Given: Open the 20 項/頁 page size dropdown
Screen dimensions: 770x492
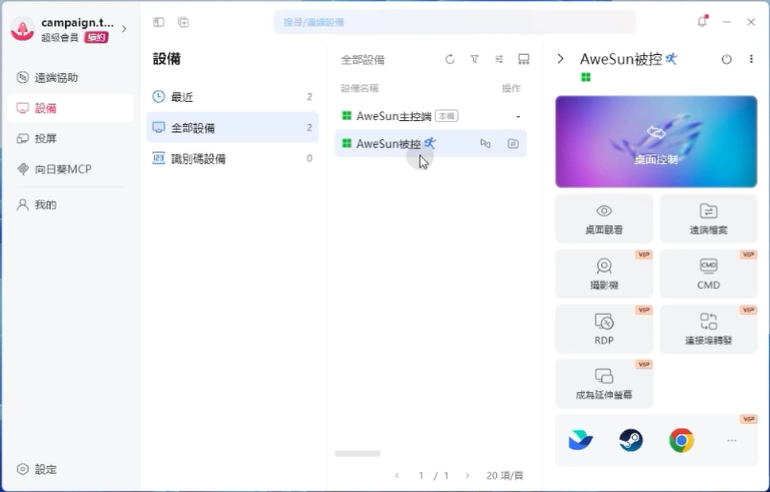Looking at the screenshot, I should point(505,475).
